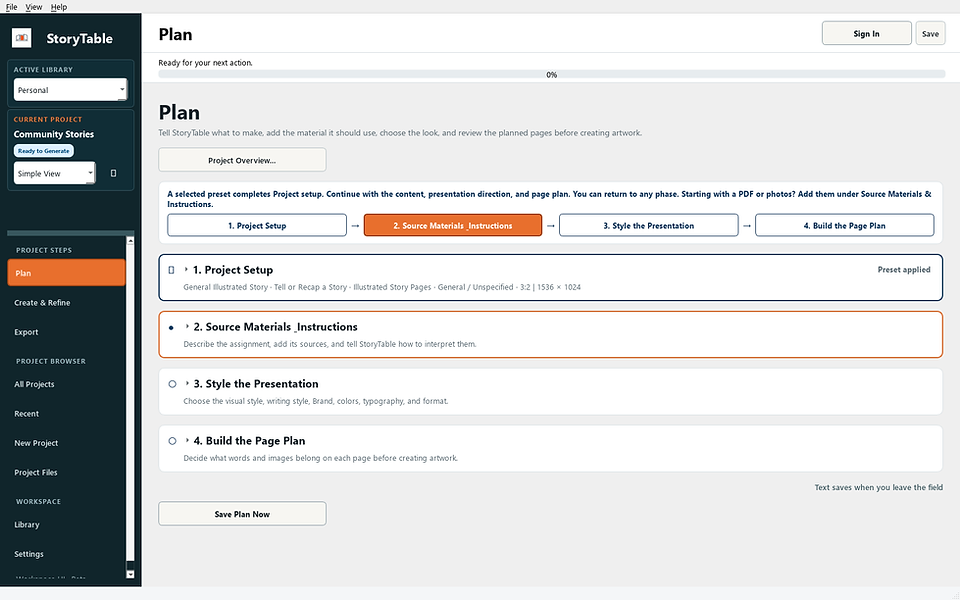Click the status icon in Project Setup row
Image resolution: width=960 pixels, height=600 pixels.
point(171,270)
